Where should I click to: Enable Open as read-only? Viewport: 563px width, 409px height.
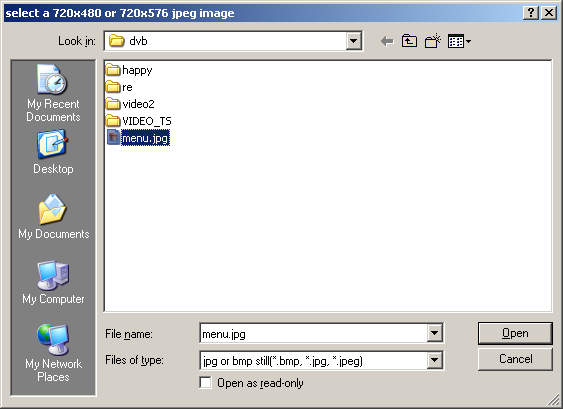coord(205,383)
